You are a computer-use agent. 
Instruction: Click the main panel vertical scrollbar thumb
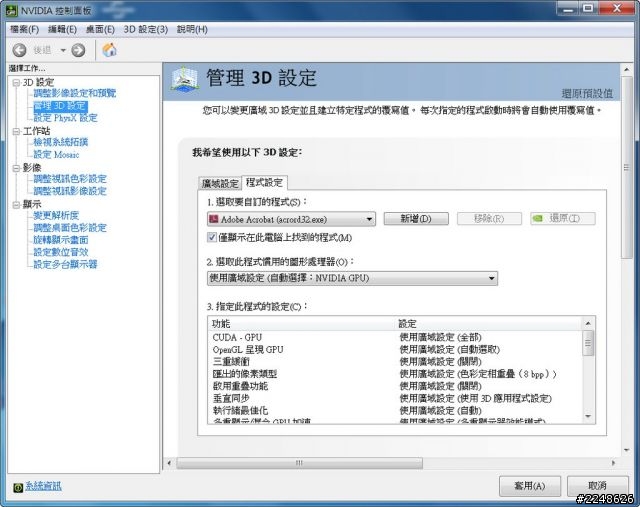[627, 167]
